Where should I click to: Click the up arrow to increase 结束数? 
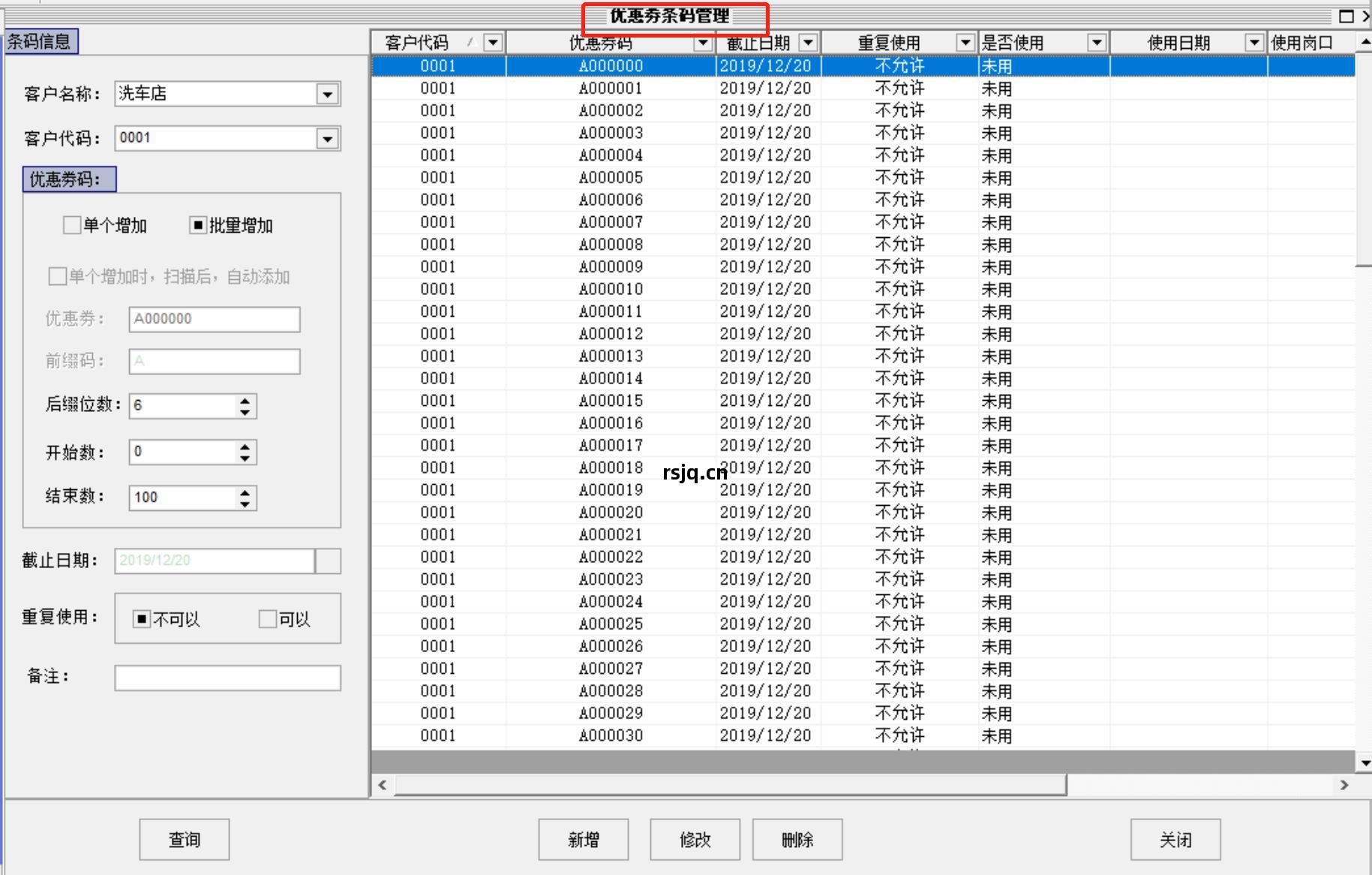click(x=245, y=492)
